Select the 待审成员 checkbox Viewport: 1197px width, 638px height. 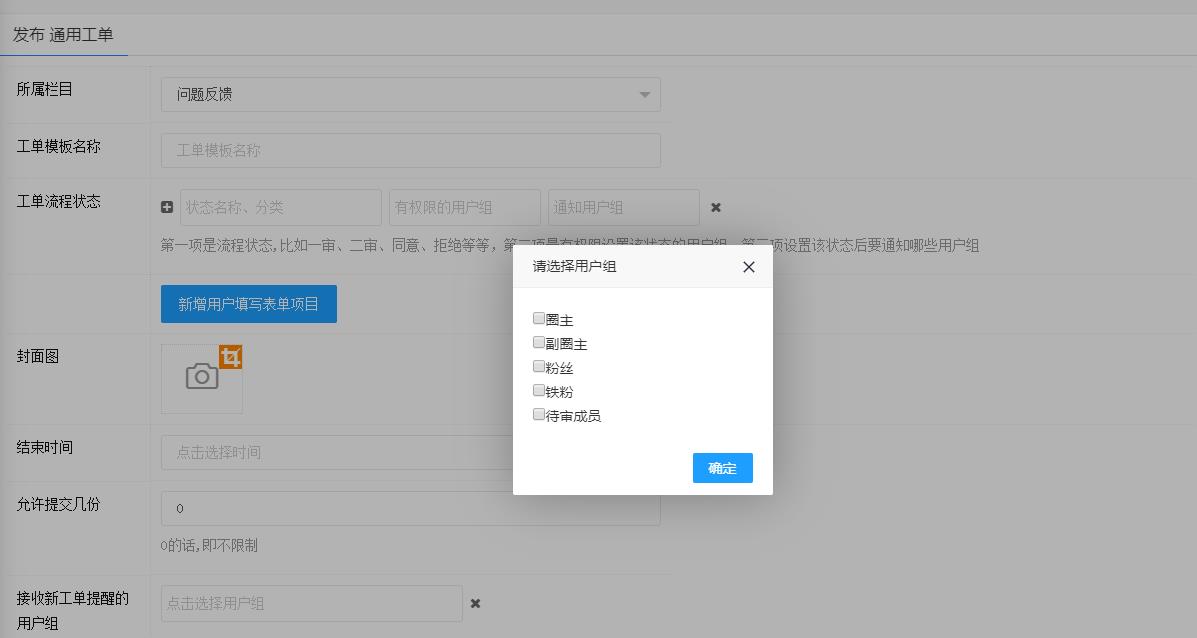pyautogui.click(x=539, y=415)
